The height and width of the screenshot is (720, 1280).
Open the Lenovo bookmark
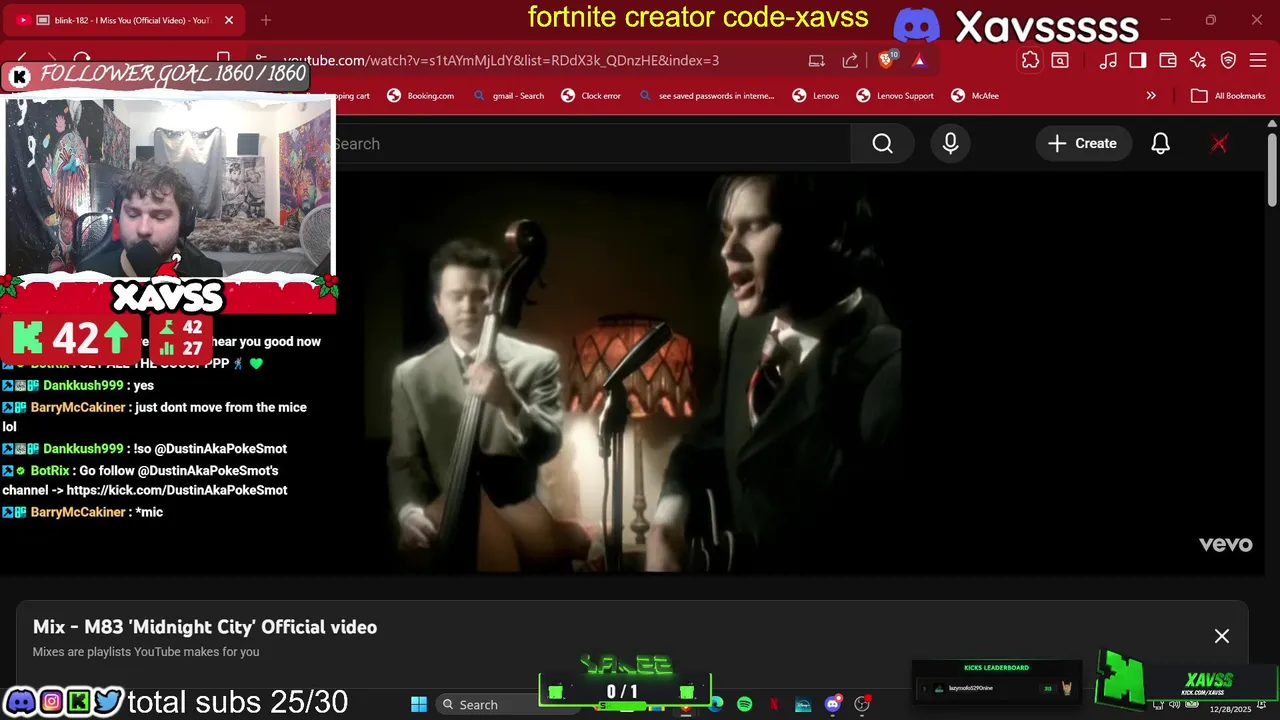pyautogui.click(x=816, y=96)
